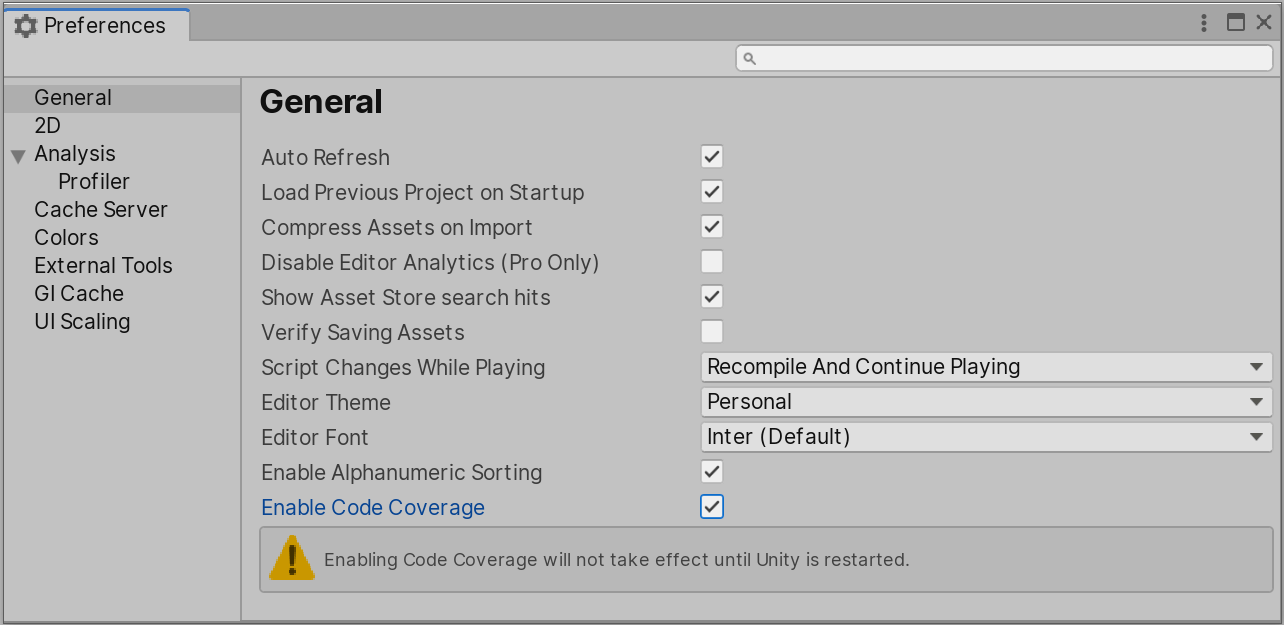Select the Colors settings category

[66, 238]
